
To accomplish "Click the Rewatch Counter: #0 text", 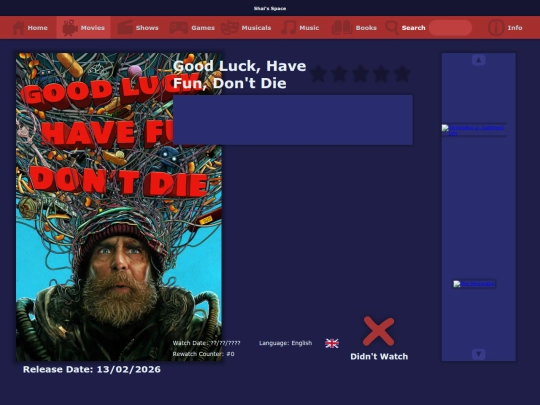I will pos(203,354).
